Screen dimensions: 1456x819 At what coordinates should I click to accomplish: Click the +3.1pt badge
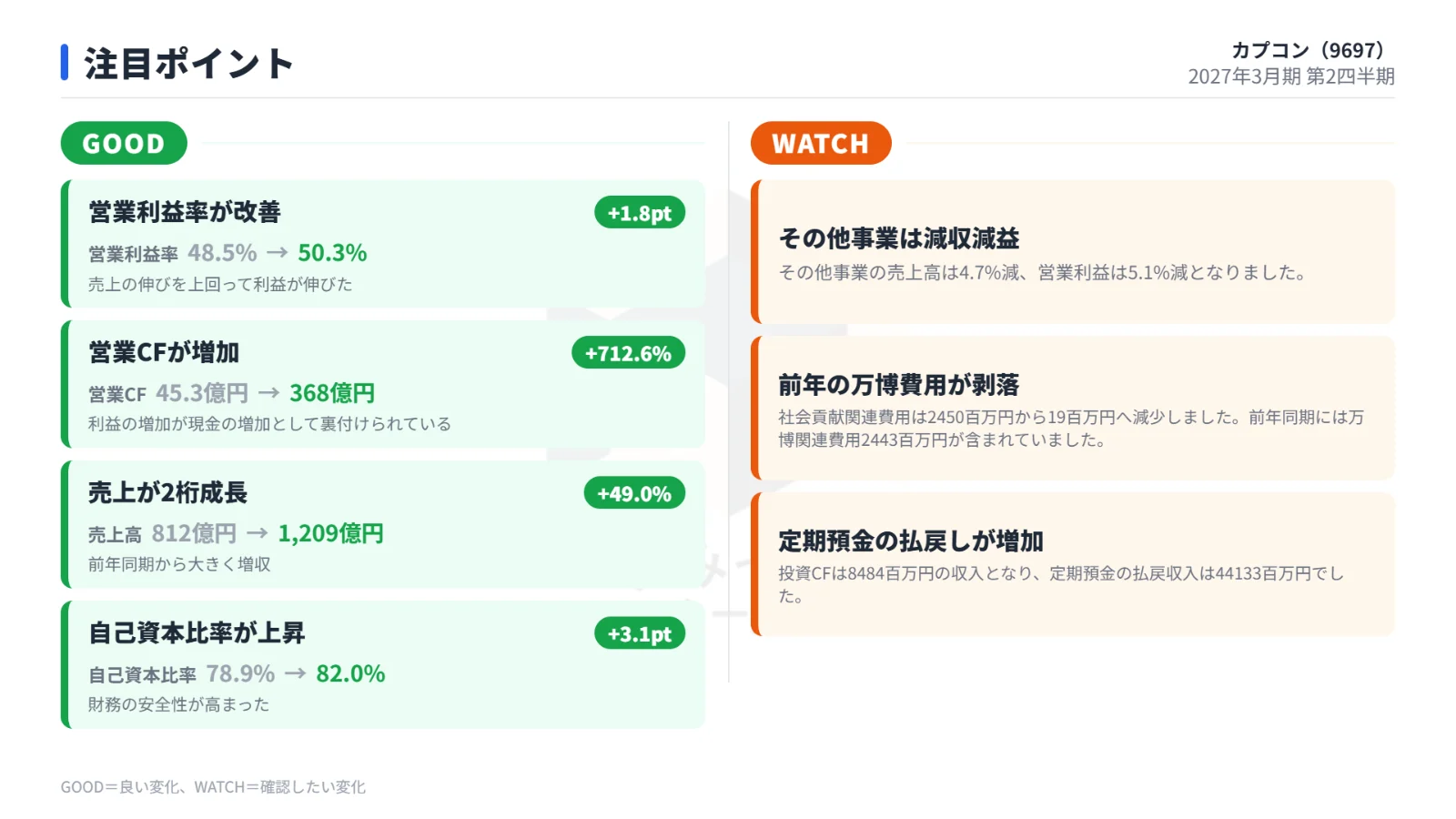click(x=640, y=633)
